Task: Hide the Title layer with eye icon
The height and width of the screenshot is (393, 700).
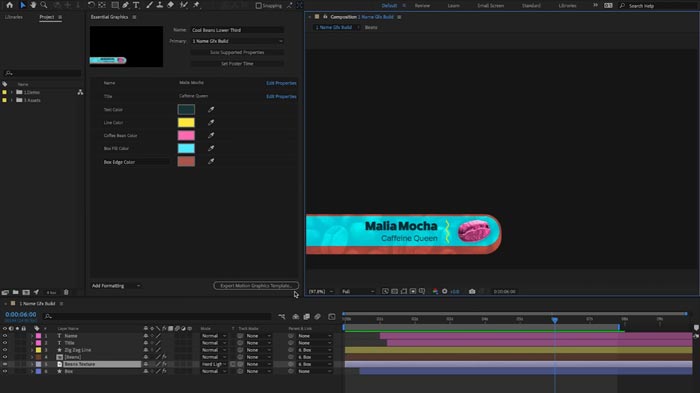Action: pos(5,343)
